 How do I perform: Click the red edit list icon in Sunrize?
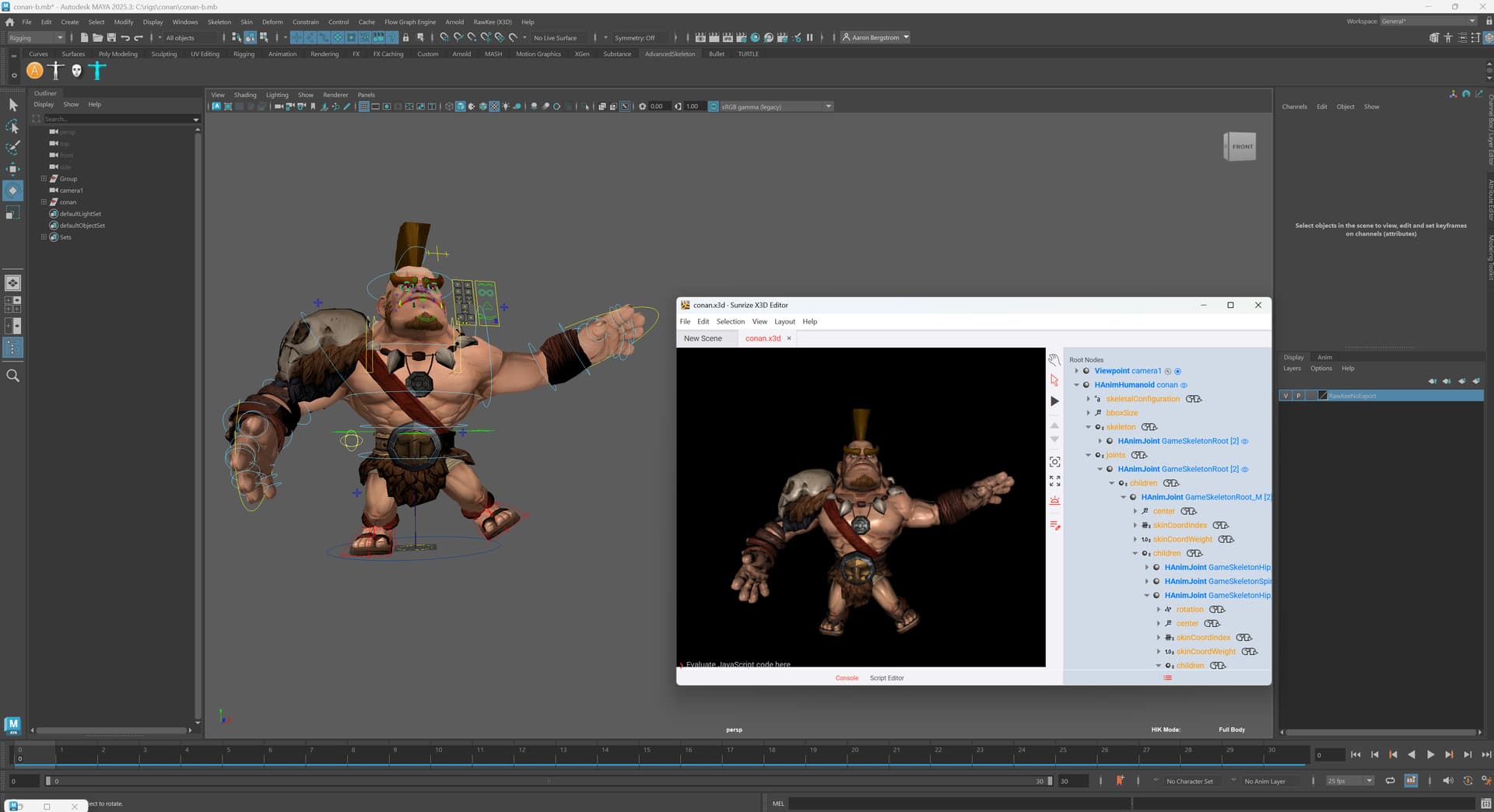(1054, 526)
